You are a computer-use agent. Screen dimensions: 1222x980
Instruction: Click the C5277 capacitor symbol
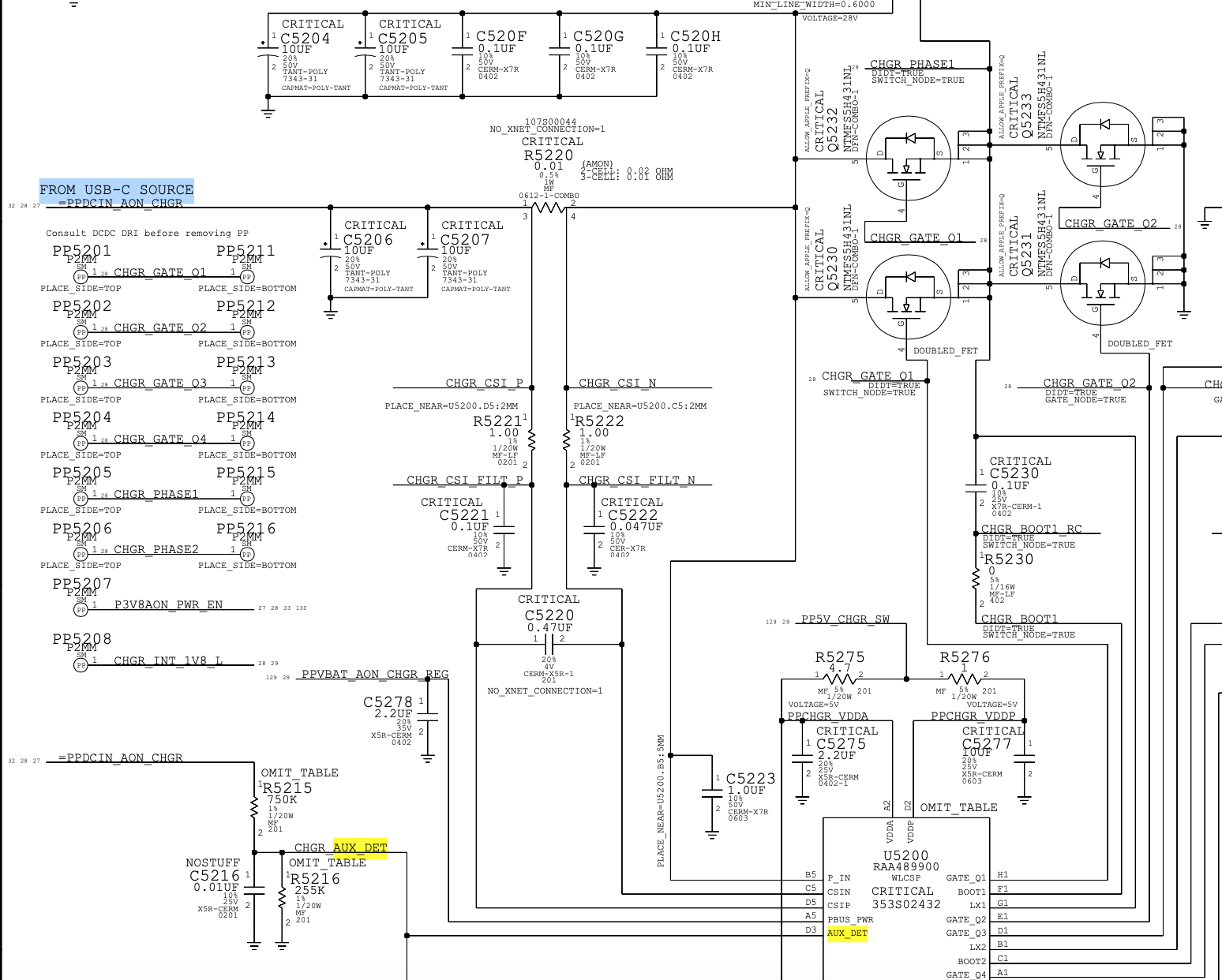[1024, 758]
